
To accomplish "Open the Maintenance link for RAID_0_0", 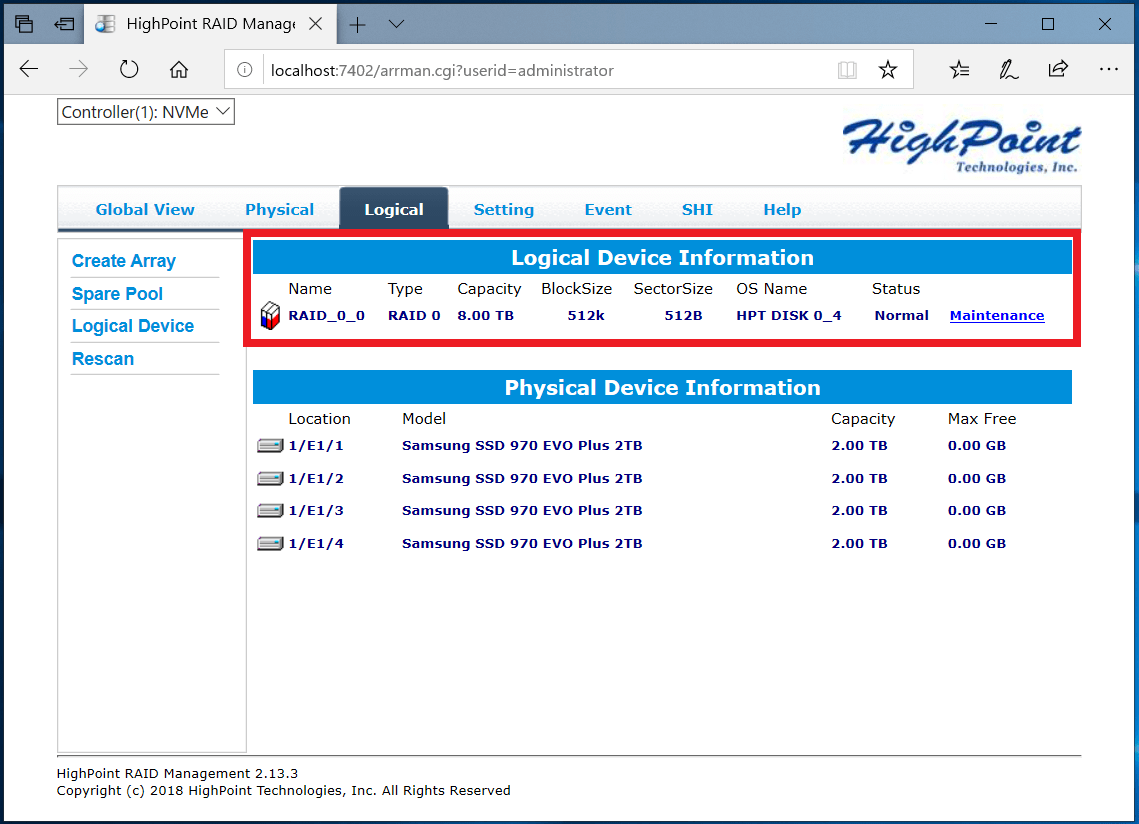I will tap(997, 315).
